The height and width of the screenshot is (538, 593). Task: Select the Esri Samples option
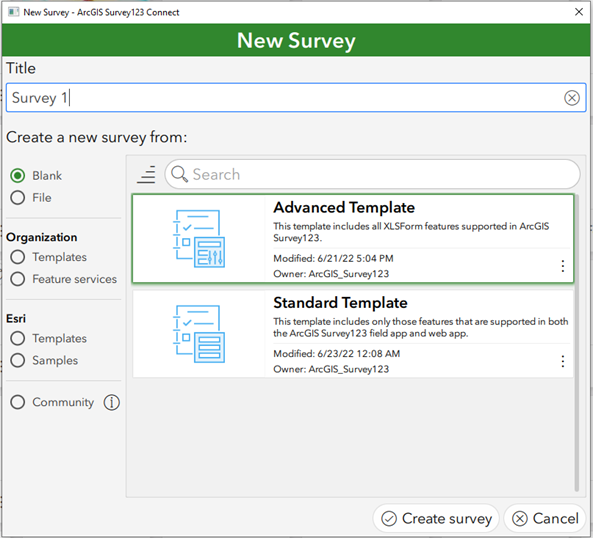pyautogui.click(x=18, y=360)
